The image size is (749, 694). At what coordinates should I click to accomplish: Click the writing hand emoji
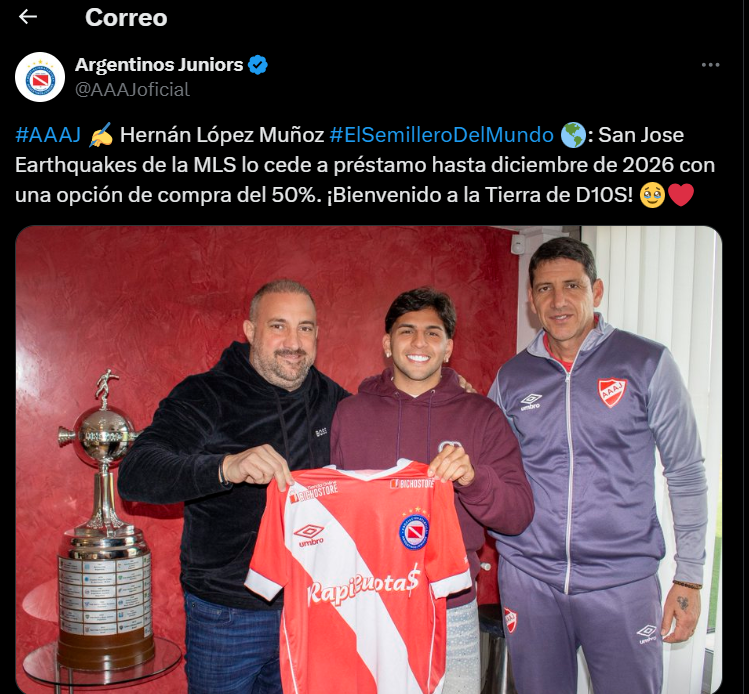point(101,135)
